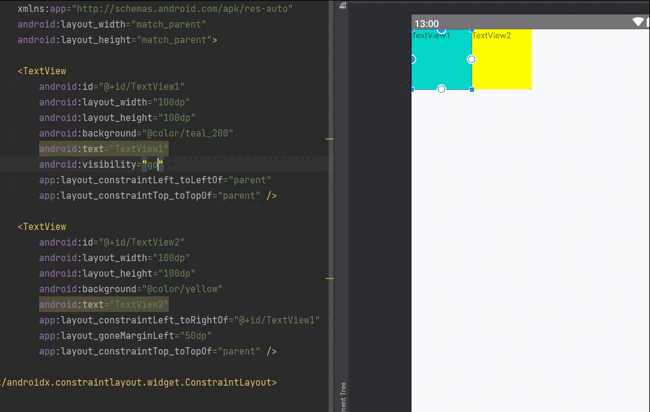The width and height of the screenshot is (650, 412).
Task: Select the yellow TextView2 view in the preview
Action: [x=502, y=59]
